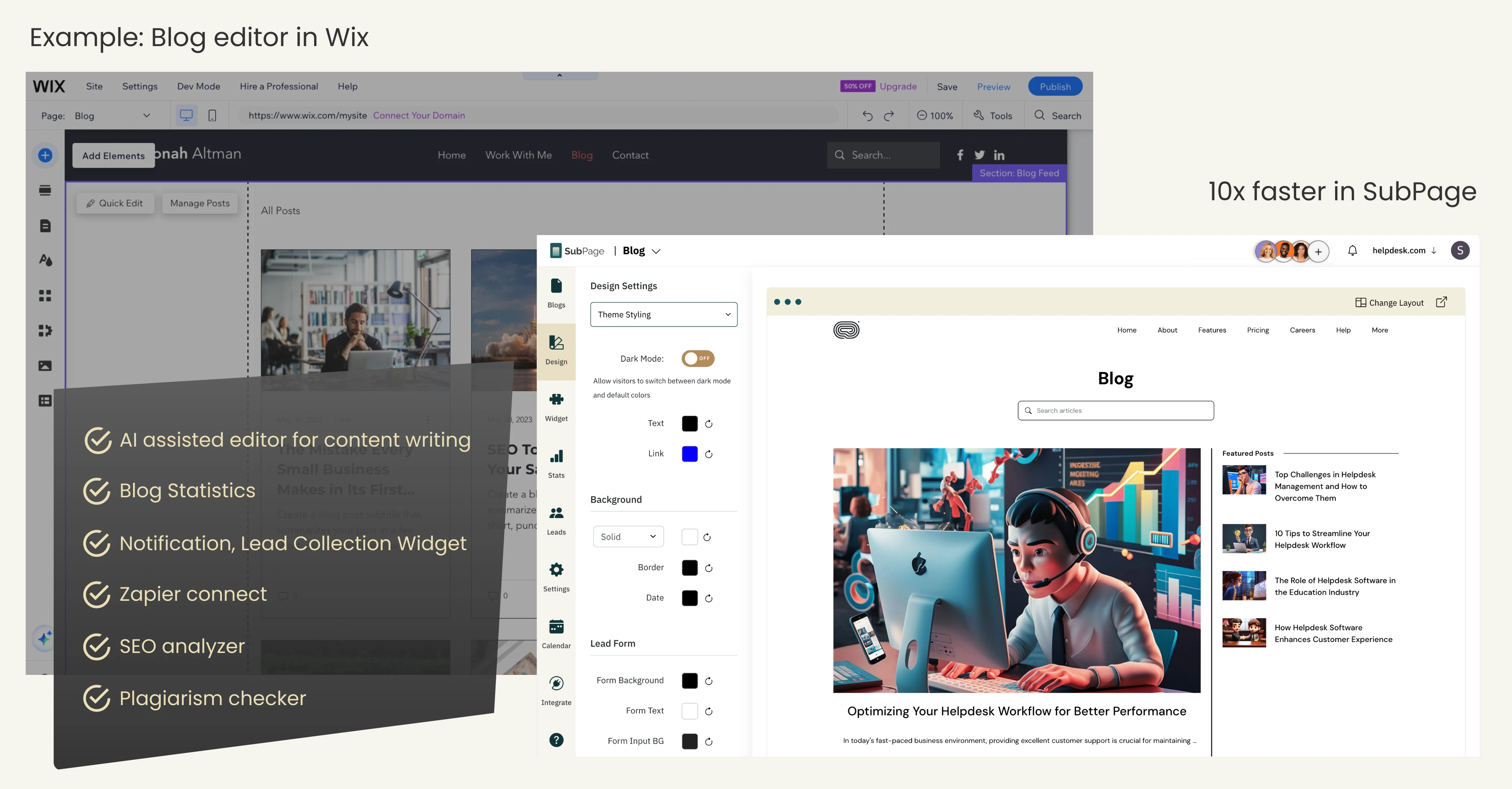Switch Wix editor to mobile view

click(212, 116)
